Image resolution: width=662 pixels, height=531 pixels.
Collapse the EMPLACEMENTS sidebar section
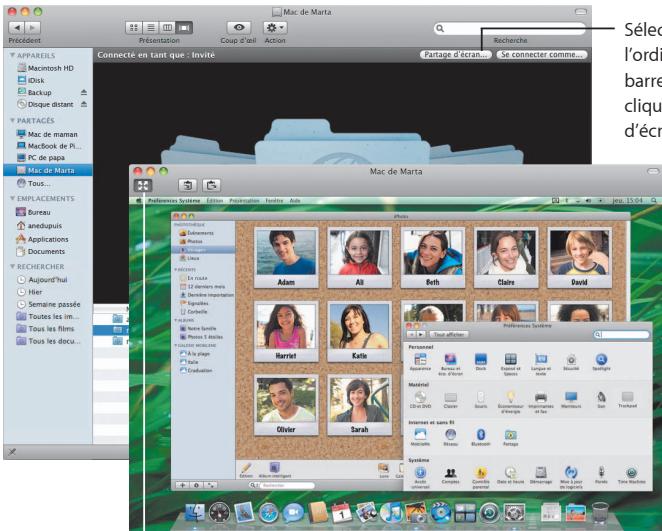point(12,198)
